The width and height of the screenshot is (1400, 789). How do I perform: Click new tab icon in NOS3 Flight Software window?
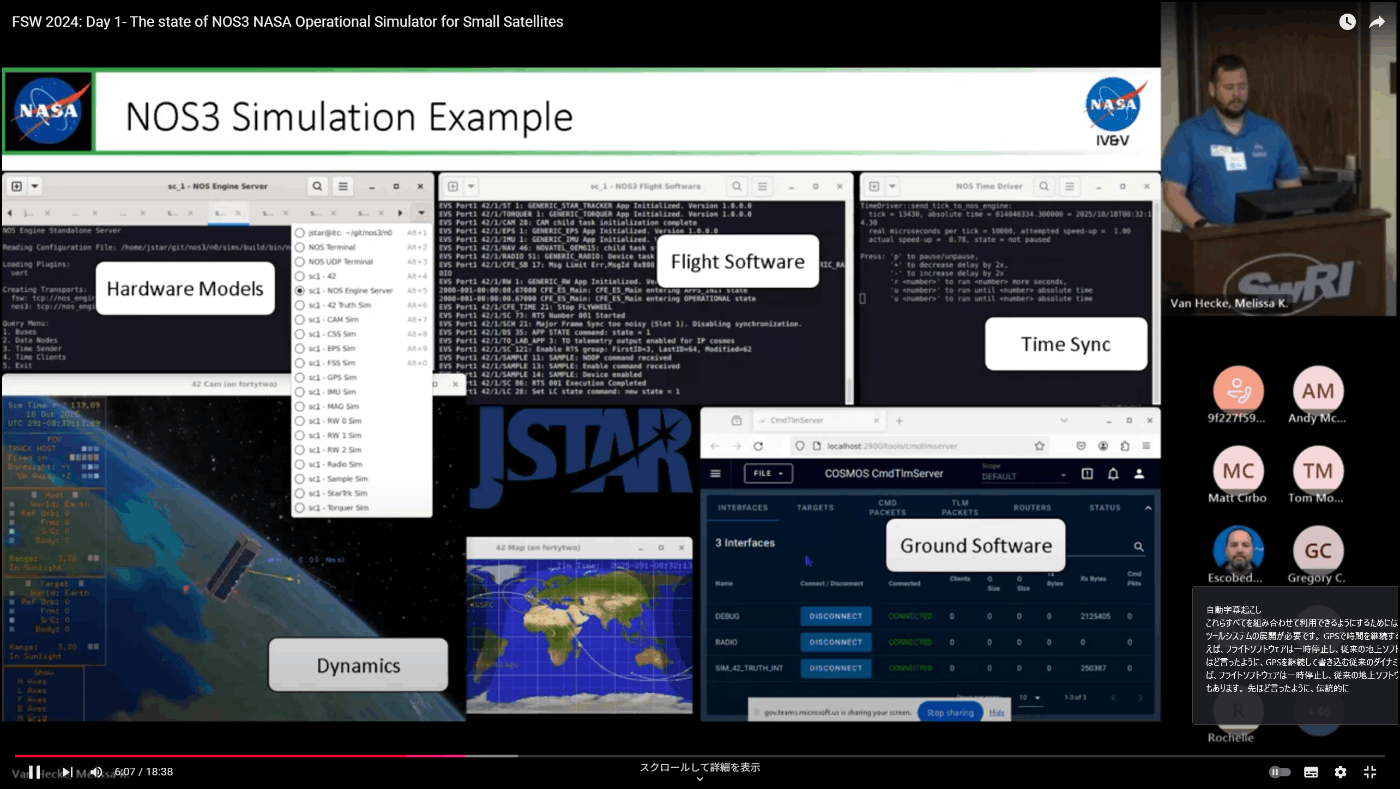453,186
